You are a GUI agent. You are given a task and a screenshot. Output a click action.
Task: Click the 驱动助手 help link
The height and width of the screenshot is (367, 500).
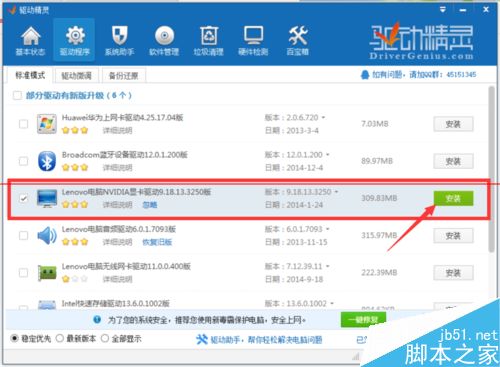(266, 340)
